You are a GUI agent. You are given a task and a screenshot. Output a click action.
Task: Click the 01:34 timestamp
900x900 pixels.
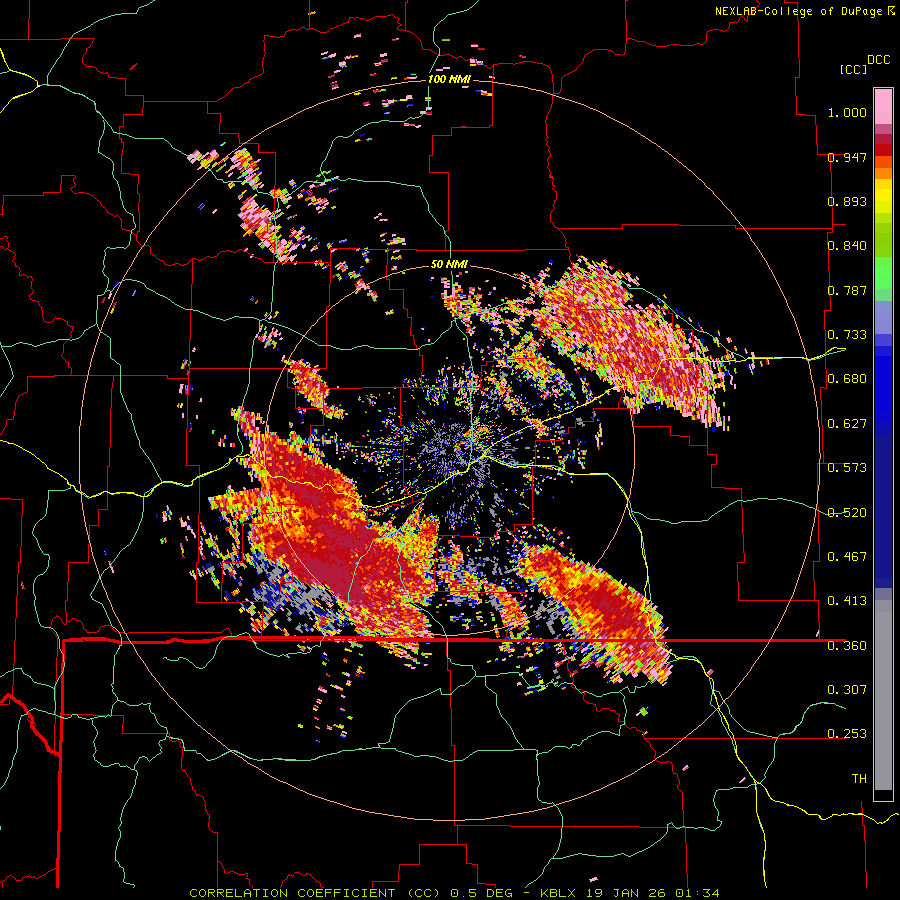pos(697,893)
